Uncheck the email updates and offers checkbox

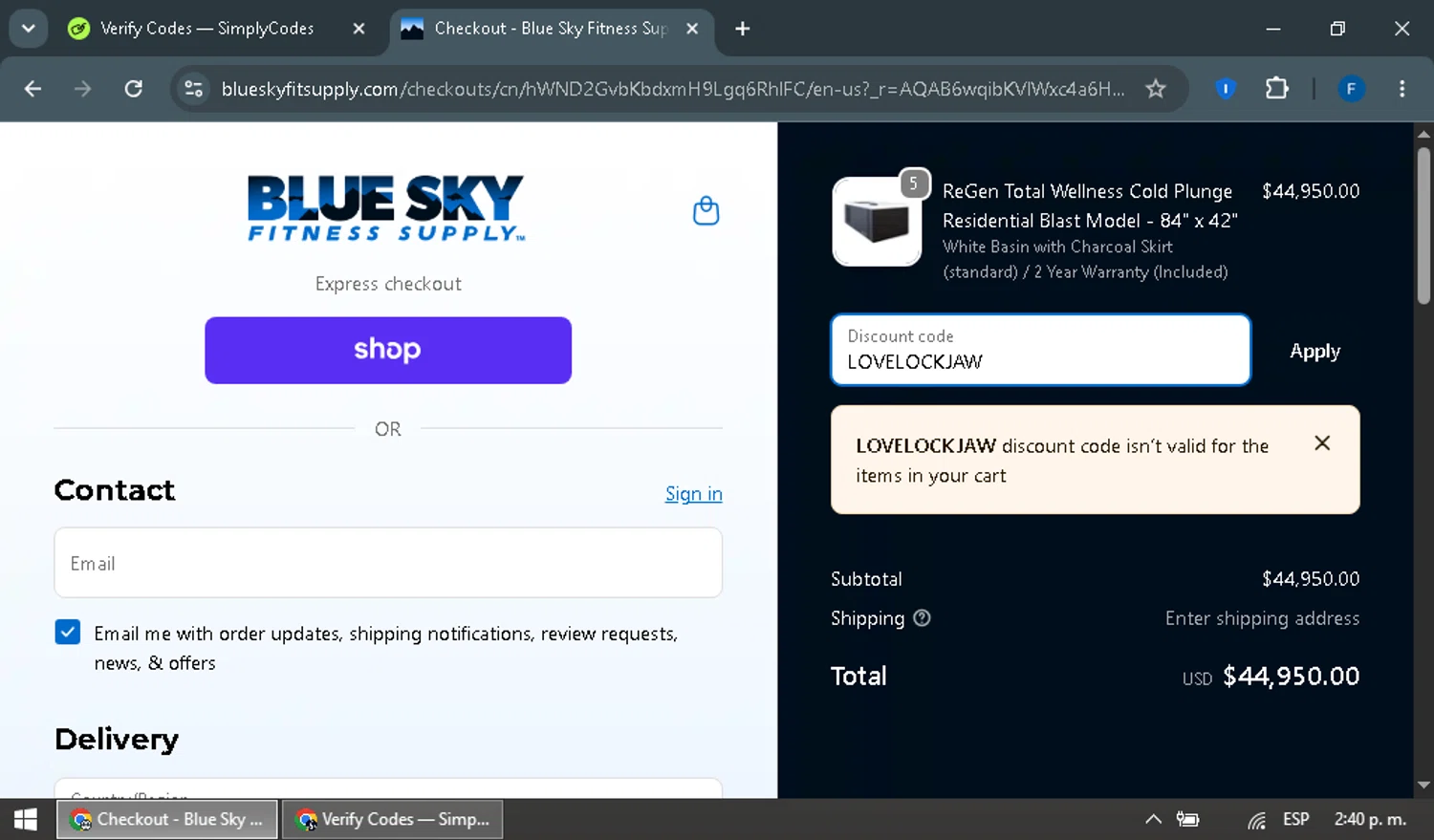coord(68,632)
